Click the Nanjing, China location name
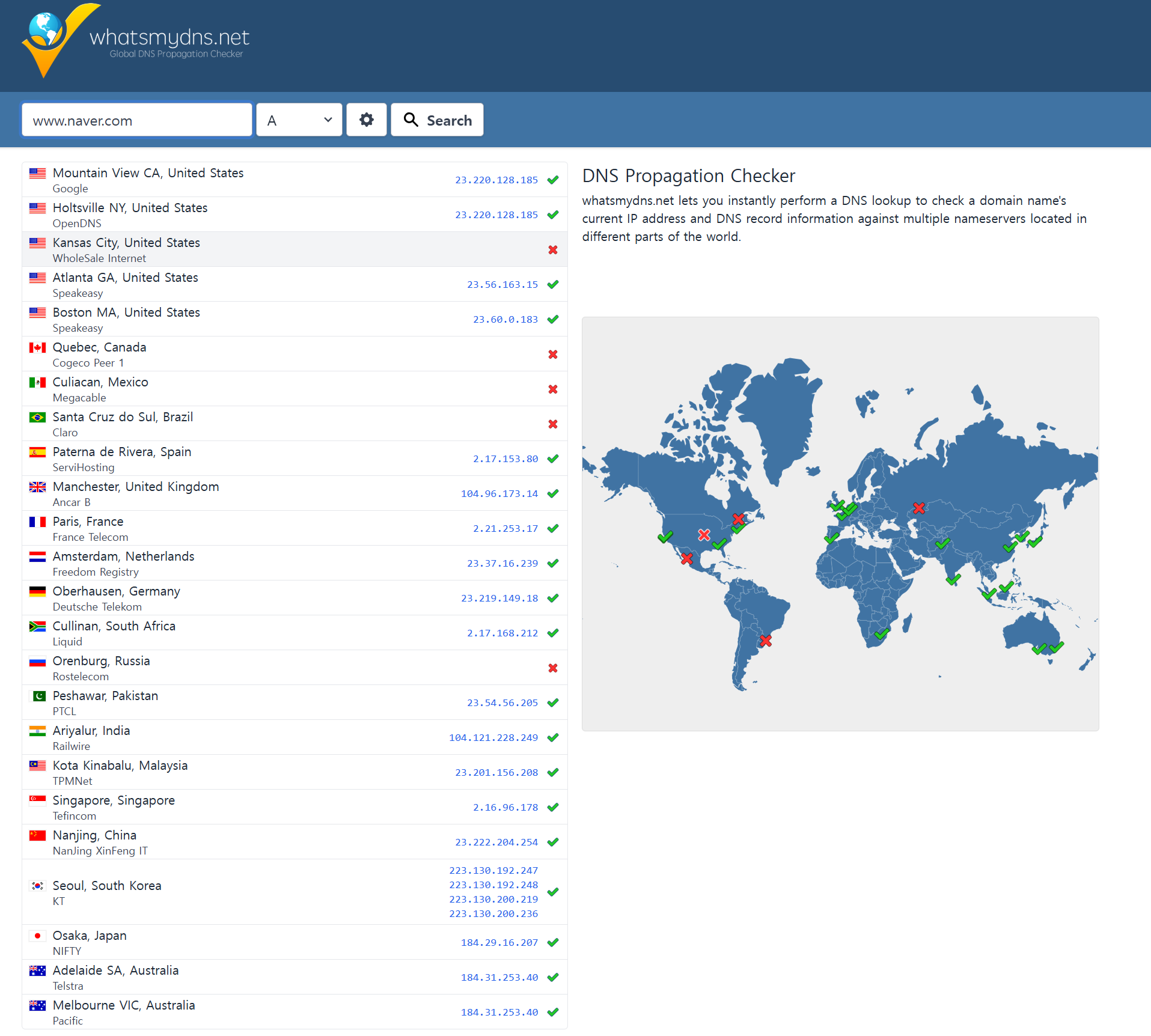Image resolution: width=1151 pixels, height=1036 pixels. pyautogui.click(x=94, y=835)
